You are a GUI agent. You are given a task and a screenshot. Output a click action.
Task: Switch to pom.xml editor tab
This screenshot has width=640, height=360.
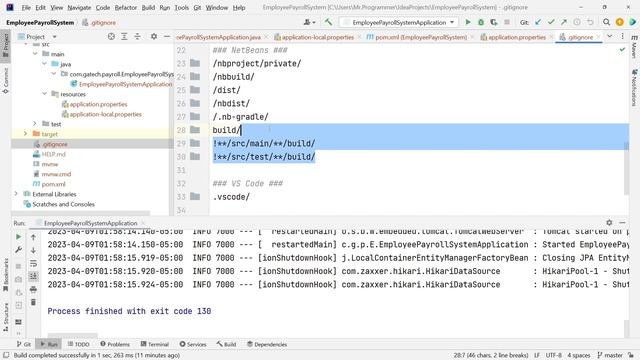pos(420,37)
